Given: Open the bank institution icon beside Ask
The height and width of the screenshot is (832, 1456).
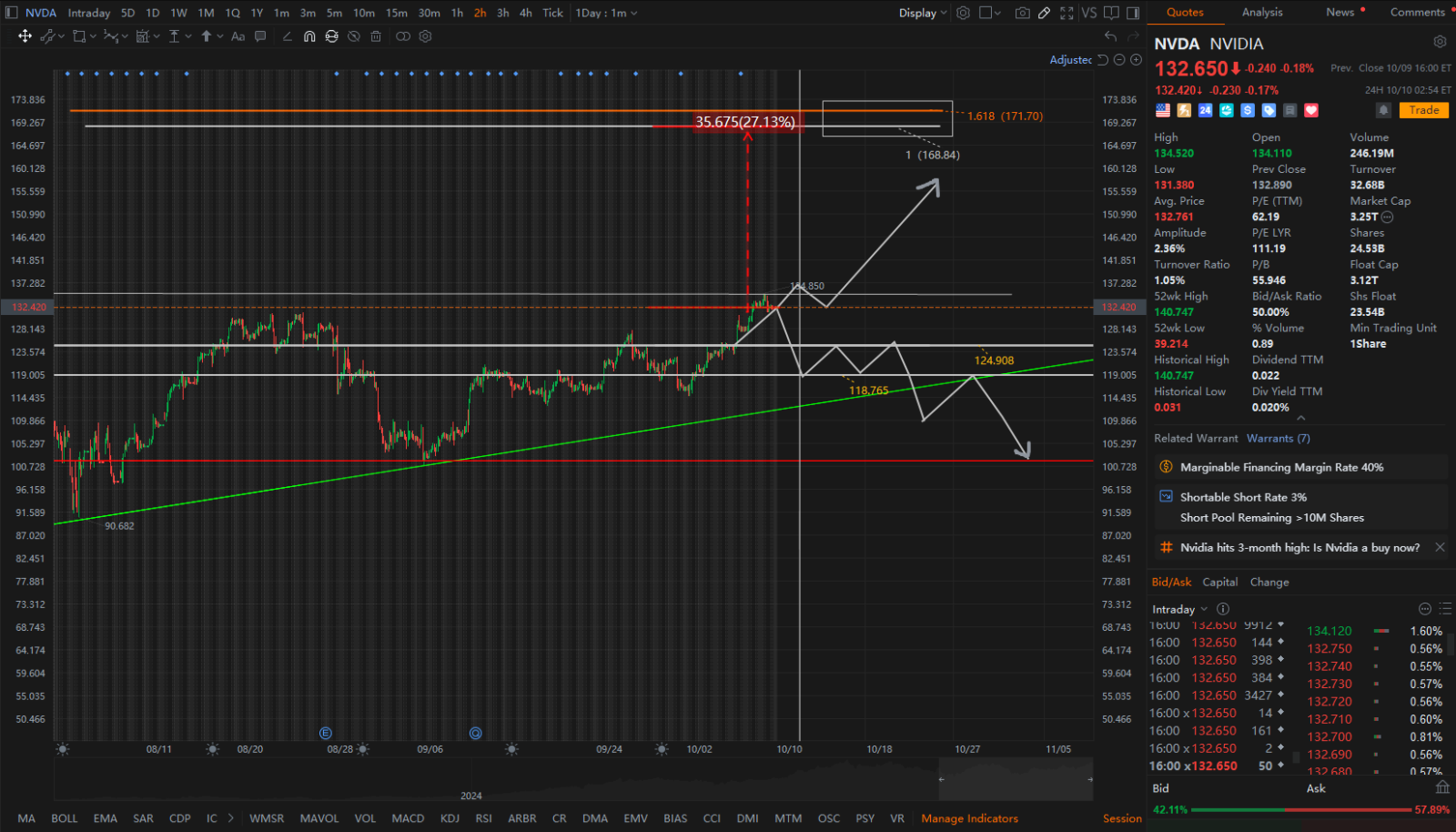Looking at the screenshot, I should (x=1442, y=787).
